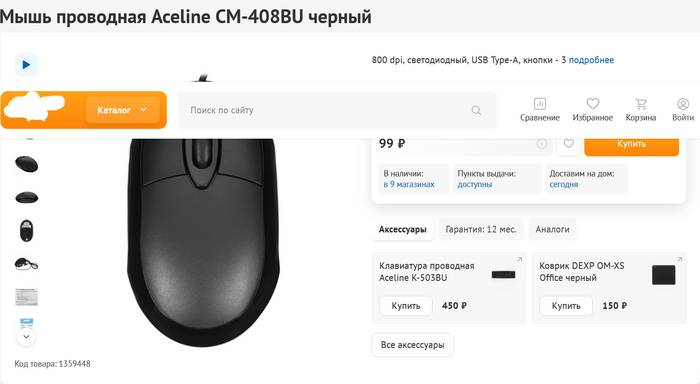Switch to Гарантия: 12 мес. tab

pyautogui.click(x=481, y=230)
